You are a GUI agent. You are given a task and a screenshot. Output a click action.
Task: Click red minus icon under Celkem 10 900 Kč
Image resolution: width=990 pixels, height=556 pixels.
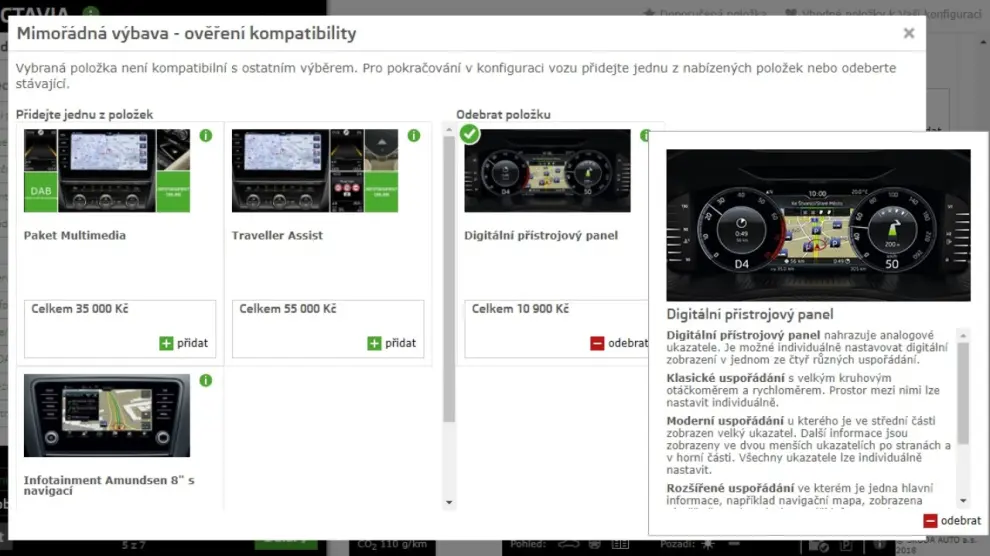(x=597, y=343)
